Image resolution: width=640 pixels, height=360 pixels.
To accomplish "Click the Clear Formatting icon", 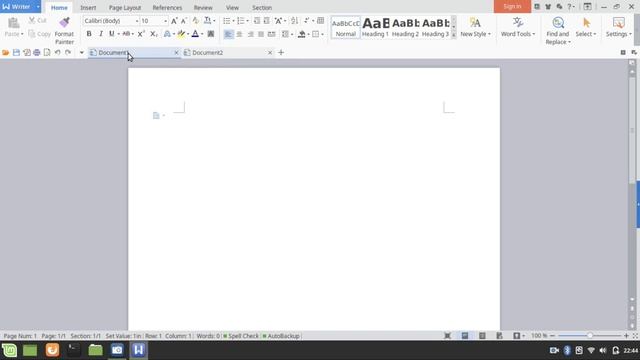I will pos(196,21).
